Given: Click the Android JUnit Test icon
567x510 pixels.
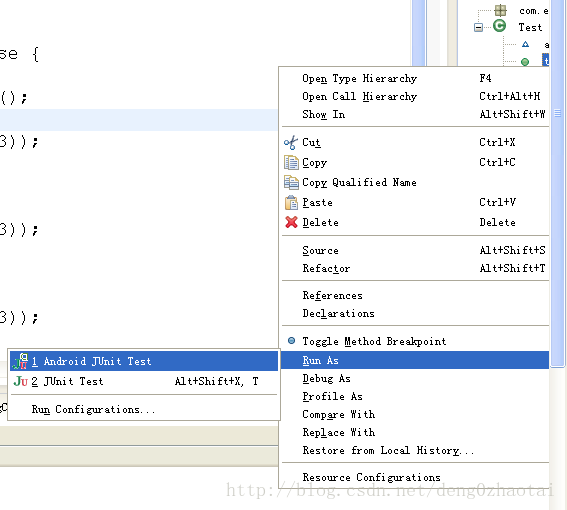Looking at the screenshot, I should point(20,361).
